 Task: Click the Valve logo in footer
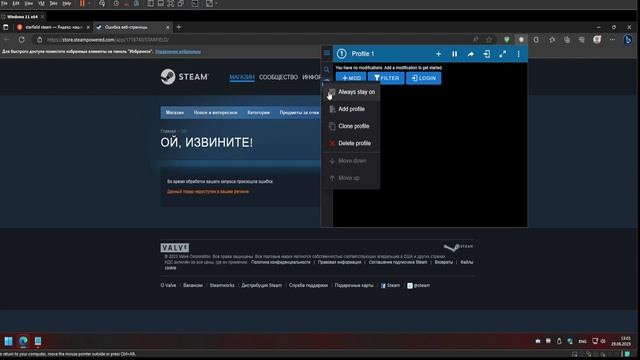pos(175,248)
